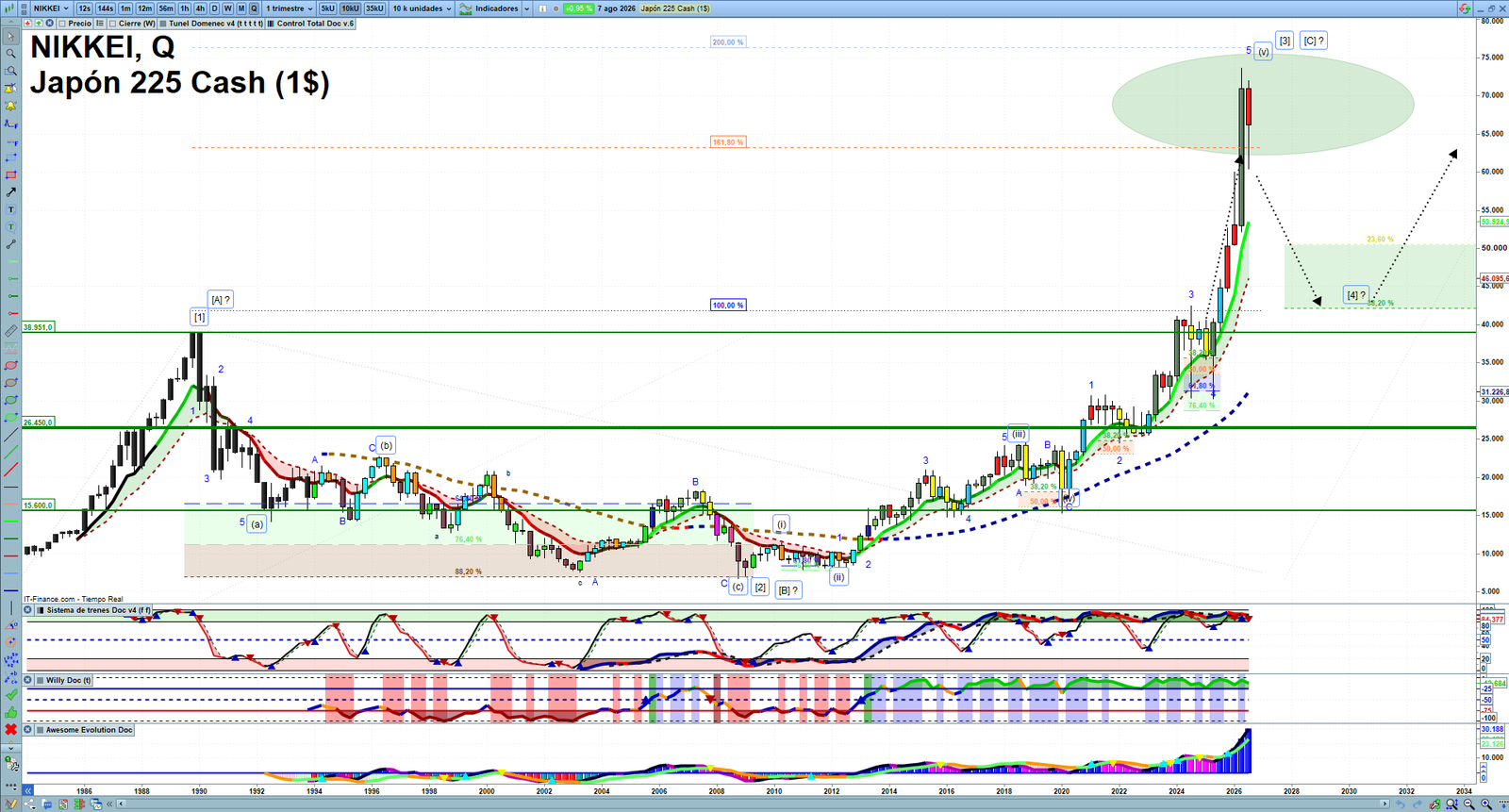
Task: Select the weekly W timeframe
Action: coord(227,8)
